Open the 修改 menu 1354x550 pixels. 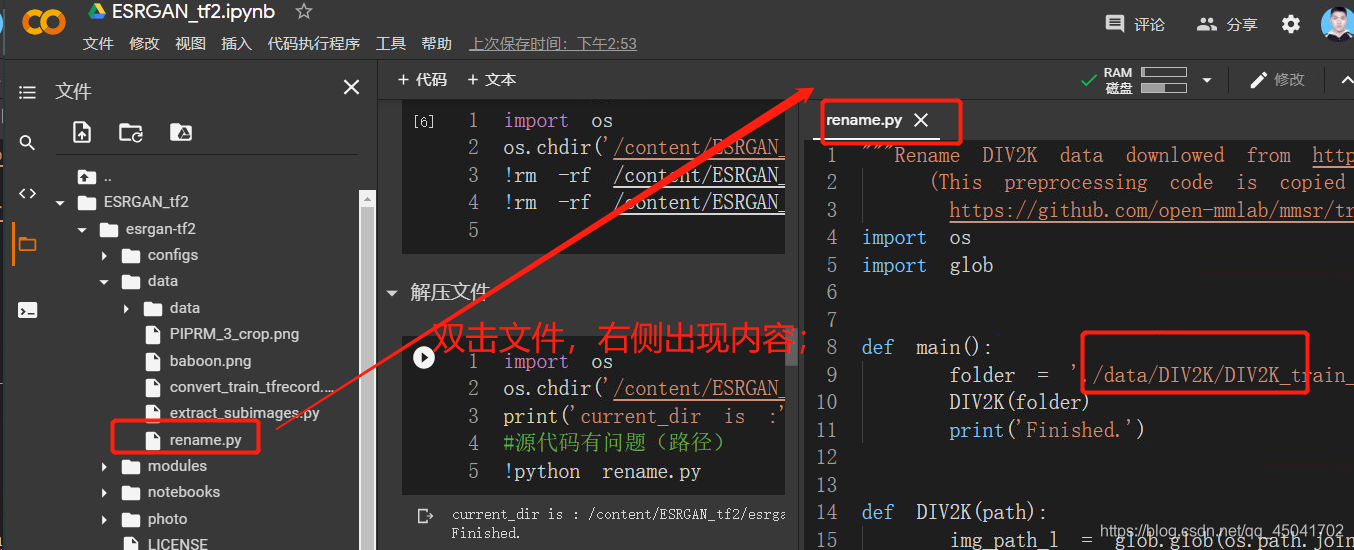[144, 43]
